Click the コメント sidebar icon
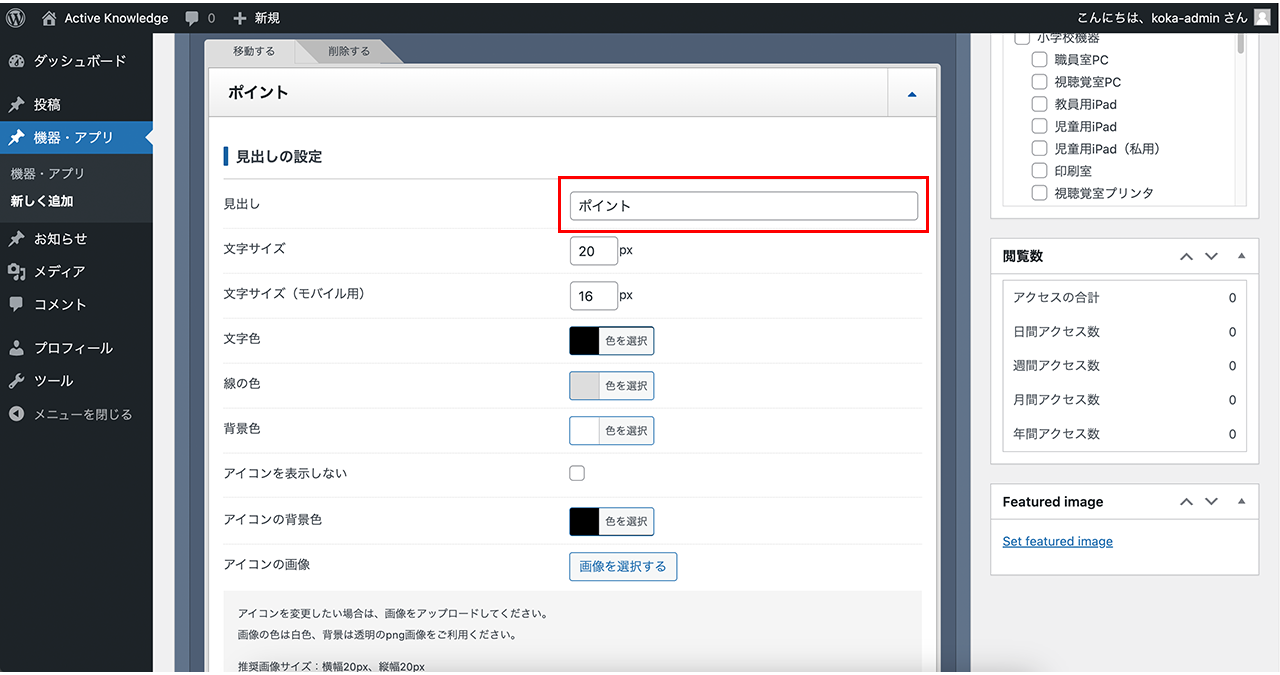 pyautogui.click(x=16, y=304)
